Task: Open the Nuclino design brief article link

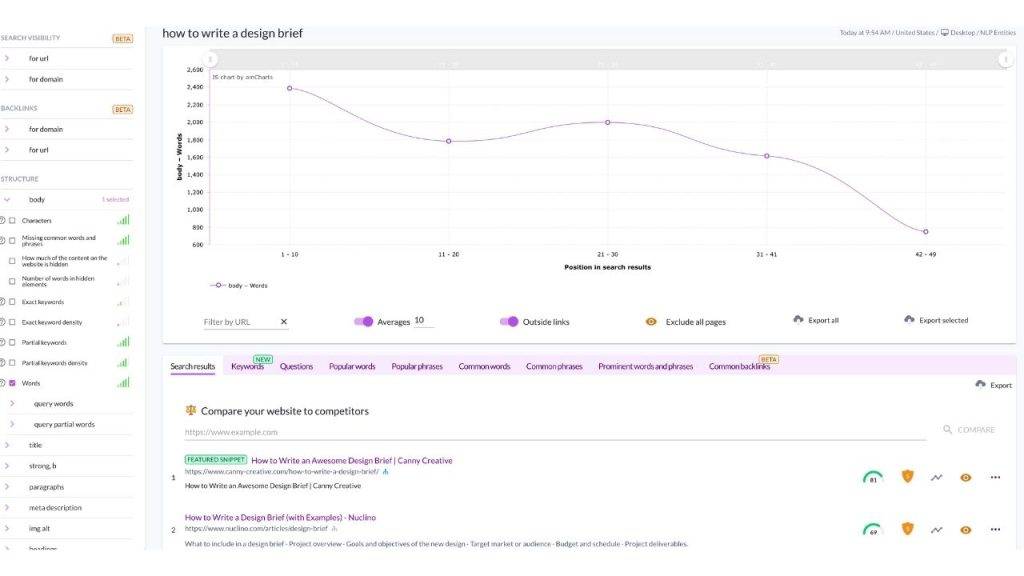Action: 280,517
